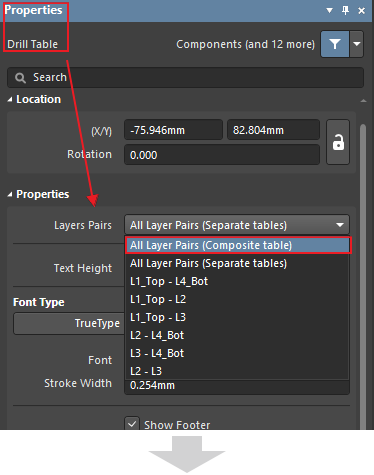Click the Search field in Properties panel
The image size is (374, 475).
(x=185, y=78)
